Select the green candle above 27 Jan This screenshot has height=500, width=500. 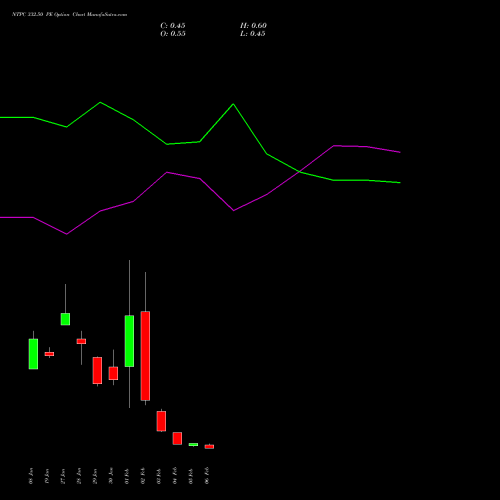(x=65, y=319)
